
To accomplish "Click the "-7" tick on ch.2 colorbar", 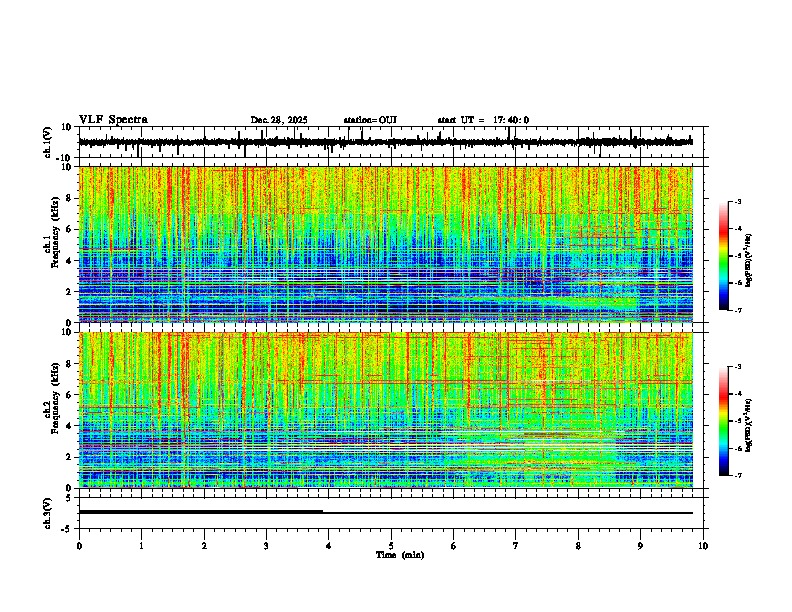I will click(738, 475).
